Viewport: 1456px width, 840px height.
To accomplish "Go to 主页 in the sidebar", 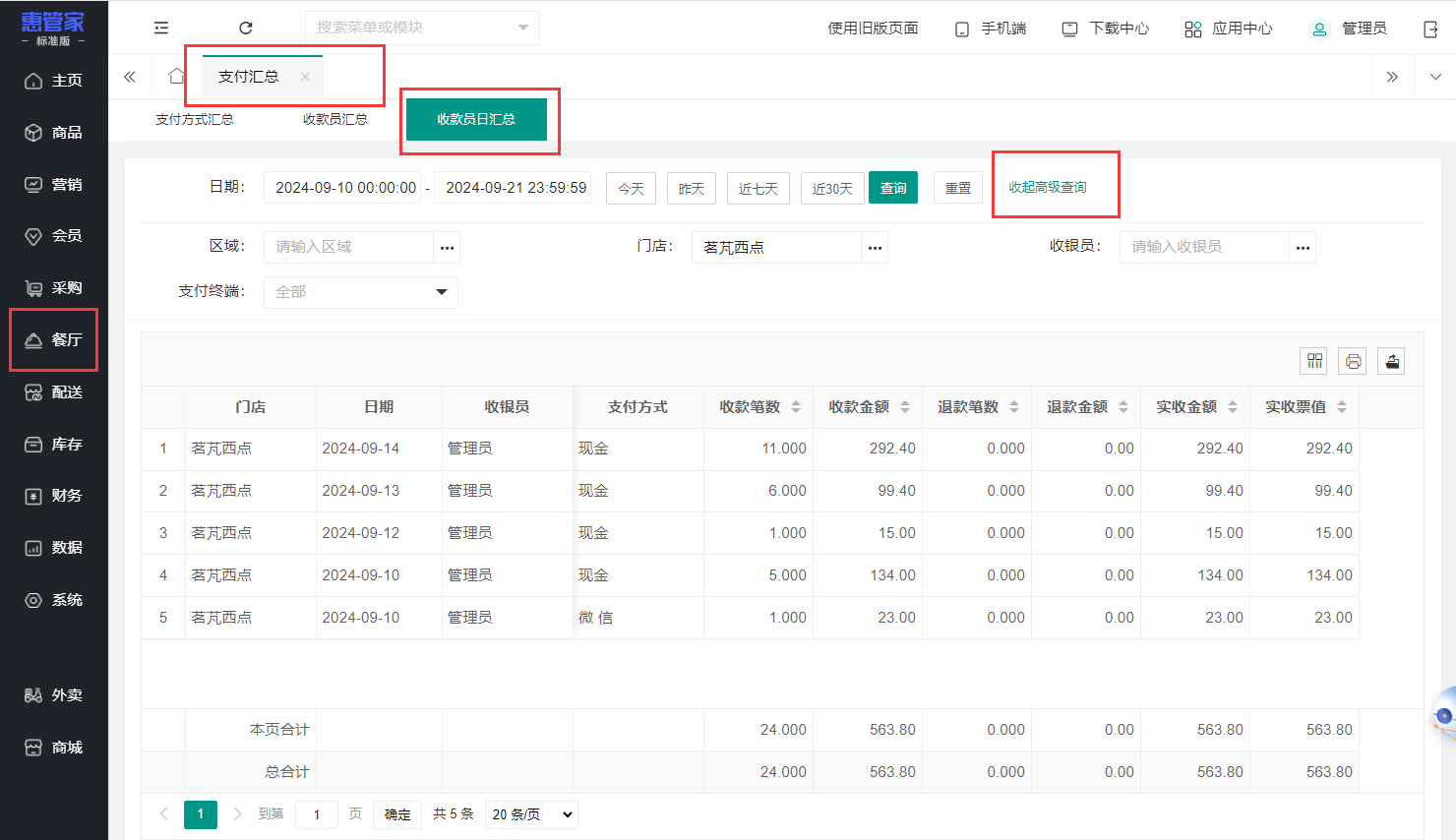I will pyautogui.click(x=54, y=81).
